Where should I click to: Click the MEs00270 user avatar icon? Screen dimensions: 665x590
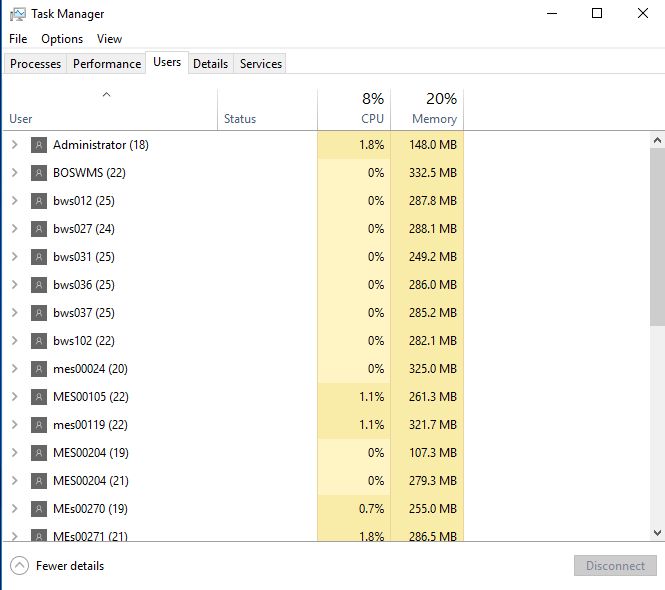pyautogui.click(x=39, y=509)
